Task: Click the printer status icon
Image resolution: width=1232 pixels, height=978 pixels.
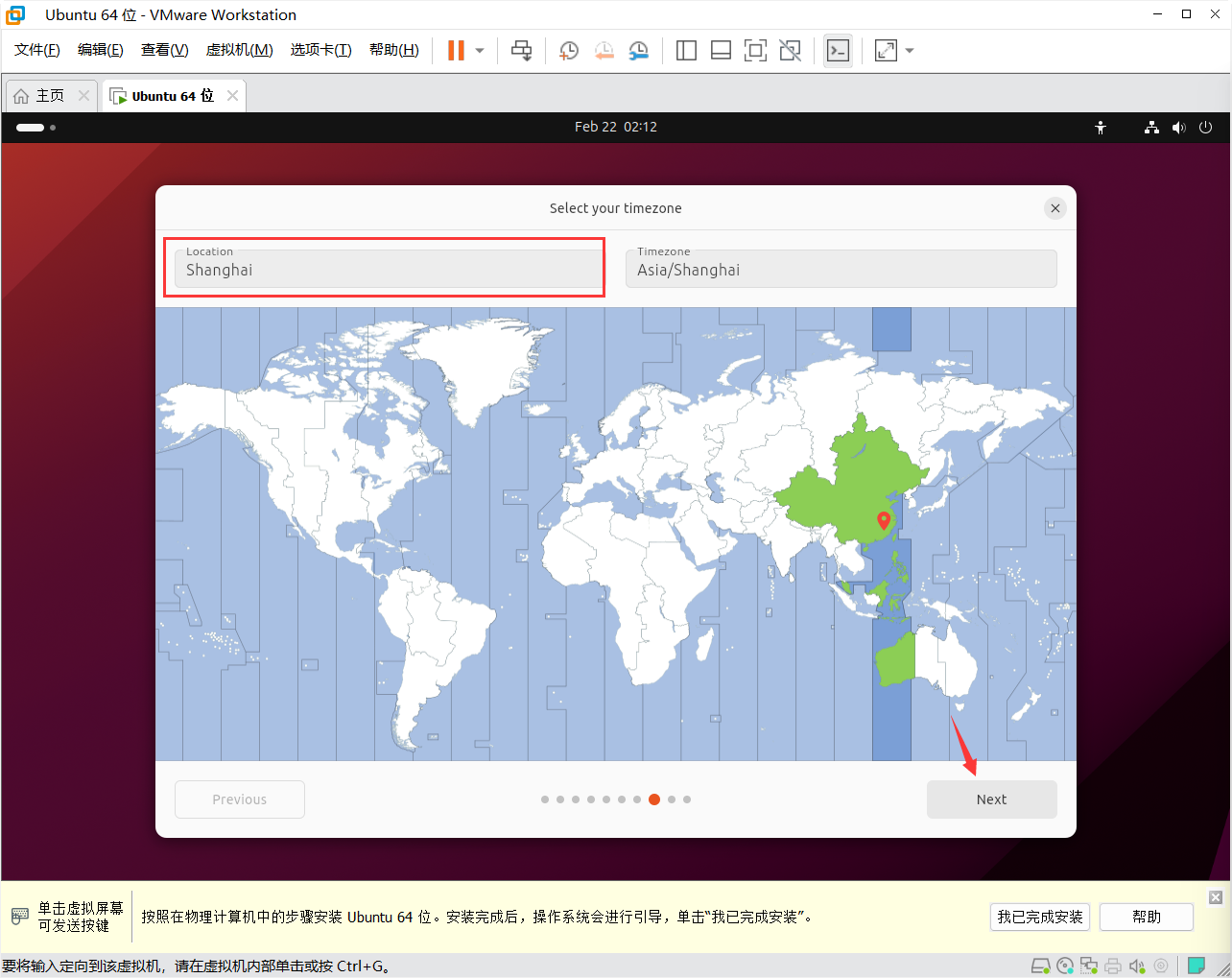Action: tap(1113, 966)
